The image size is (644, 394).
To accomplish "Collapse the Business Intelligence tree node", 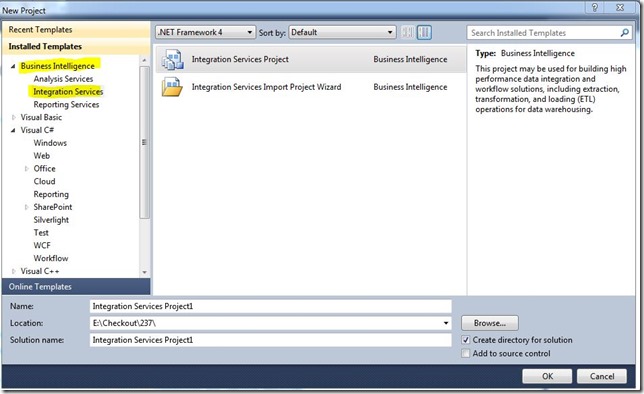I will [13, 66].
